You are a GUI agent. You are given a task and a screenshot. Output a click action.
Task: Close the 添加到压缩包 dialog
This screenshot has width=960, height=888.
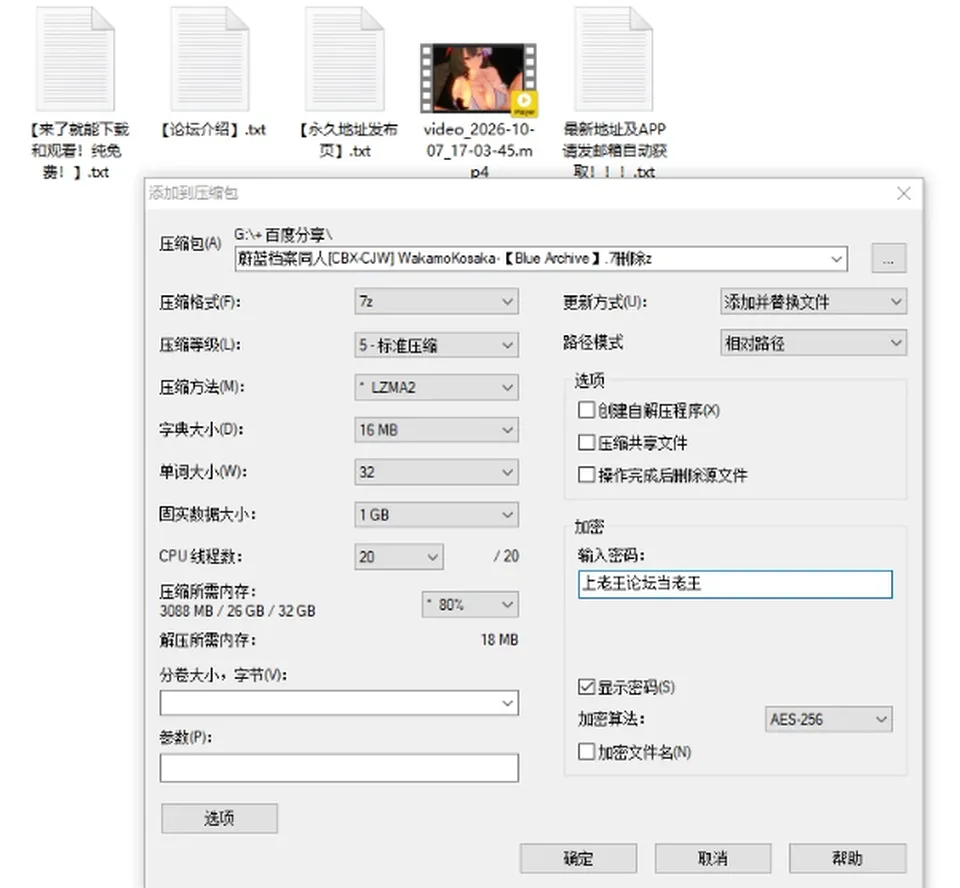coord(904,194)
